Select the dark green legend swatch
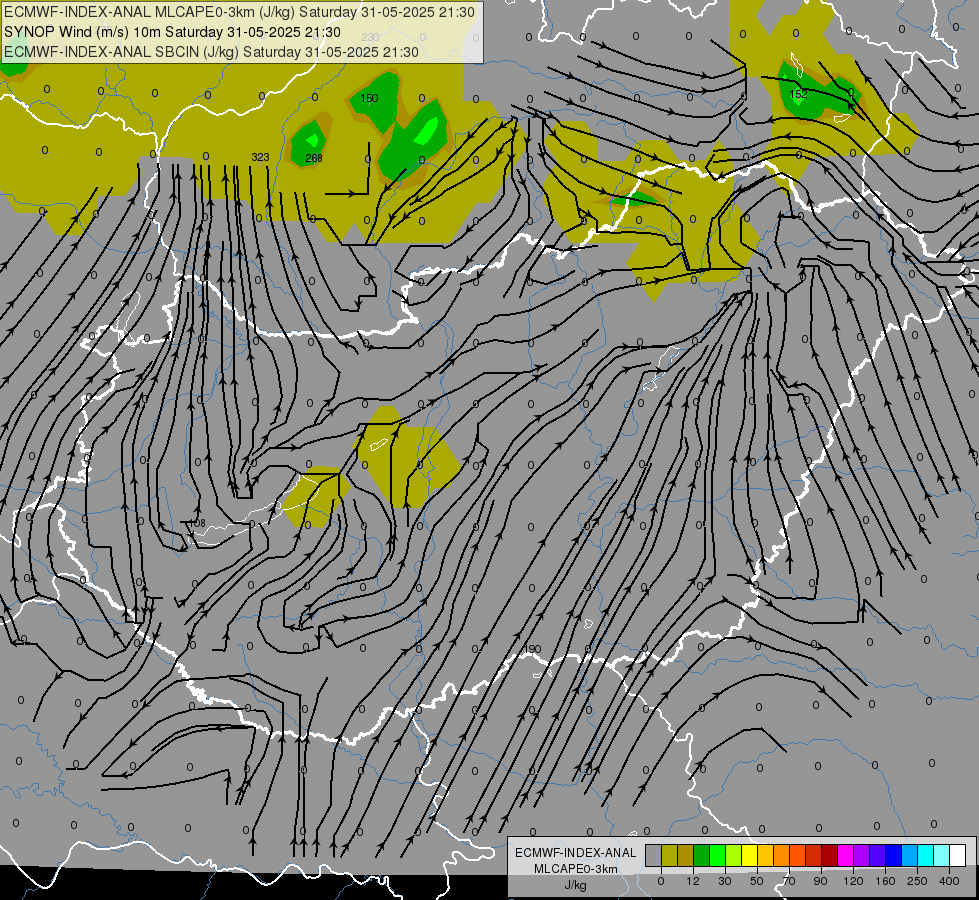Screen dimensions: 979x900 click(x=702, y=855)
